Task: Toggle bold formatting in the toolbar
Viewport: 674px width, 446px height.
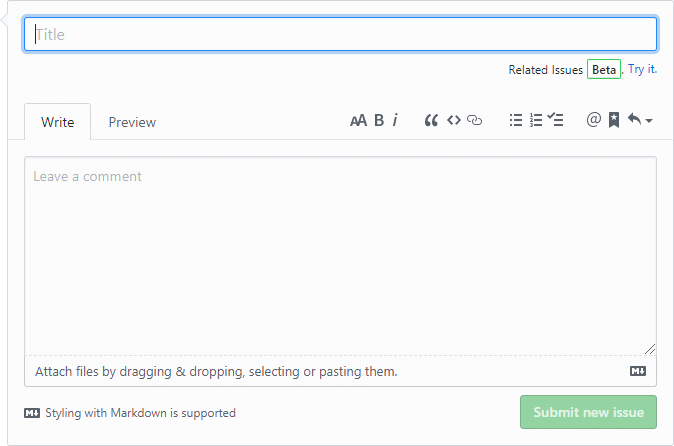Action: click(x=379, y=121)
